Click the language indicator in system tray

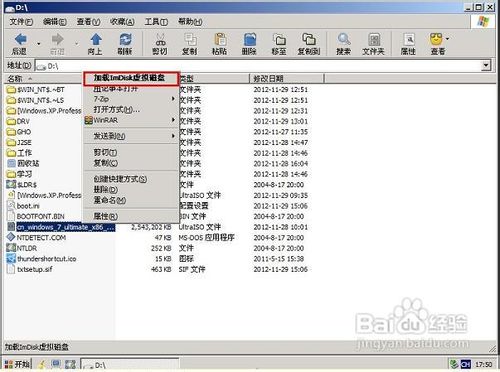click(465, 364)
